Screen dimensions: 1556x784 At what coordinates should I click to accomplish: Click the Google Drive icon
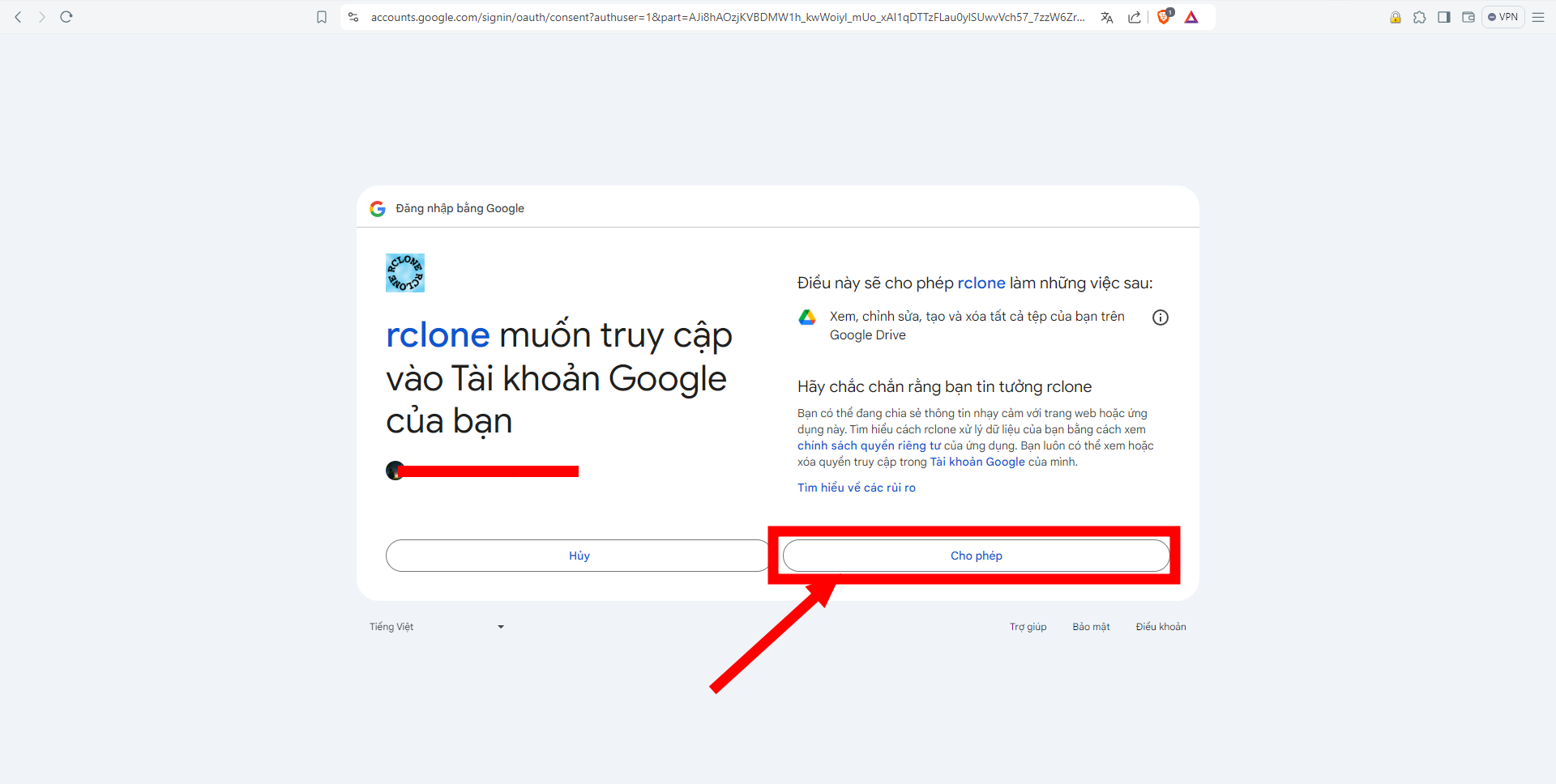tap(807, 317)
